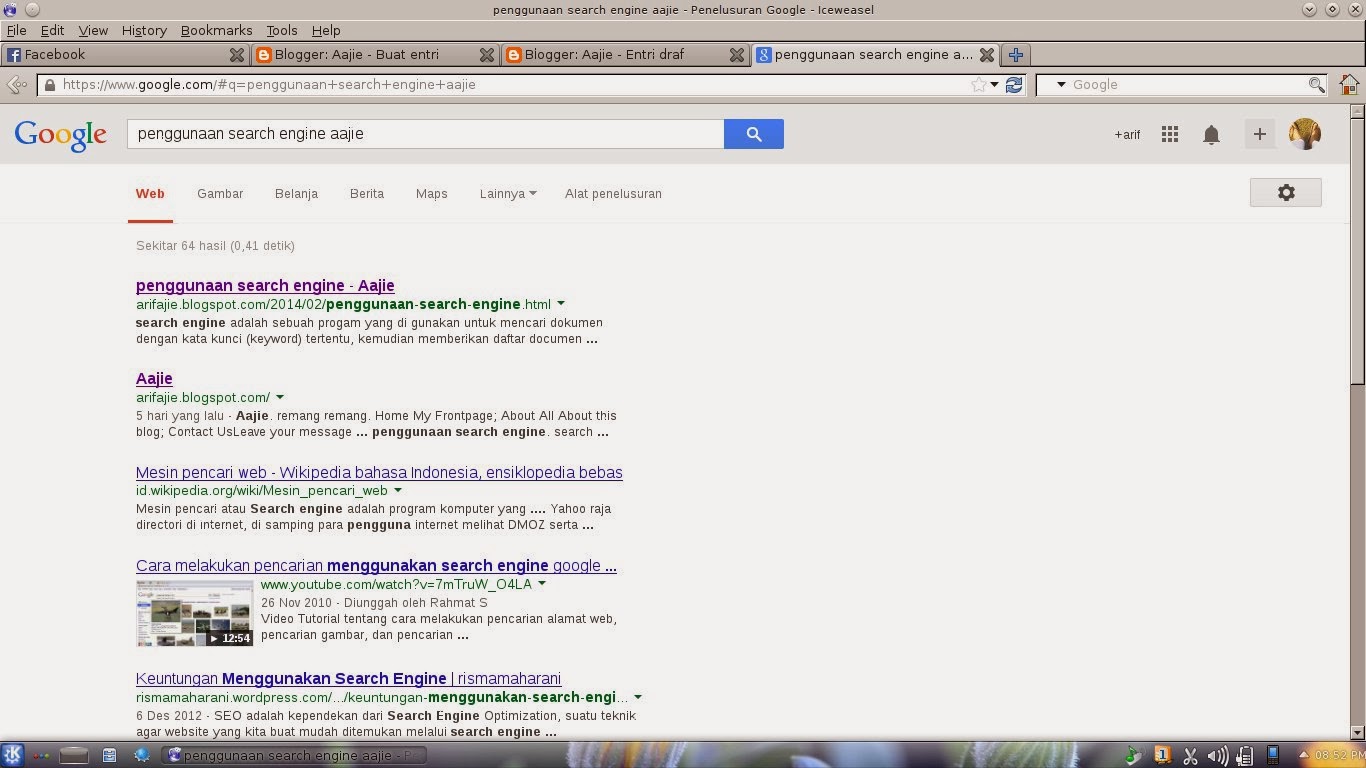Open dropdown beside arifajie.blogspot.com/2014 result URL
1366x768 pixels.
(561, 304)
